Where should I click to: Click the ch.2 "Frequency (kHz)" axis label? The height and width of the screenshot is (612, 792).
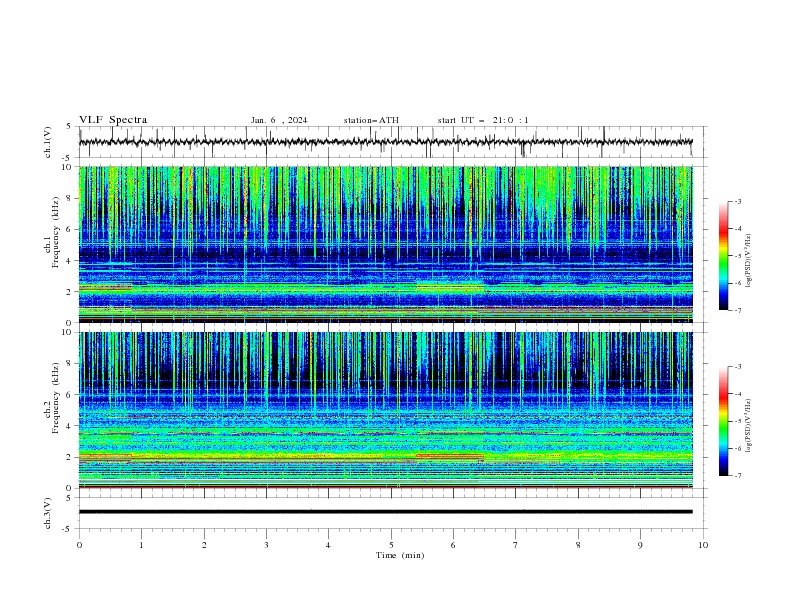click(56, 398)
